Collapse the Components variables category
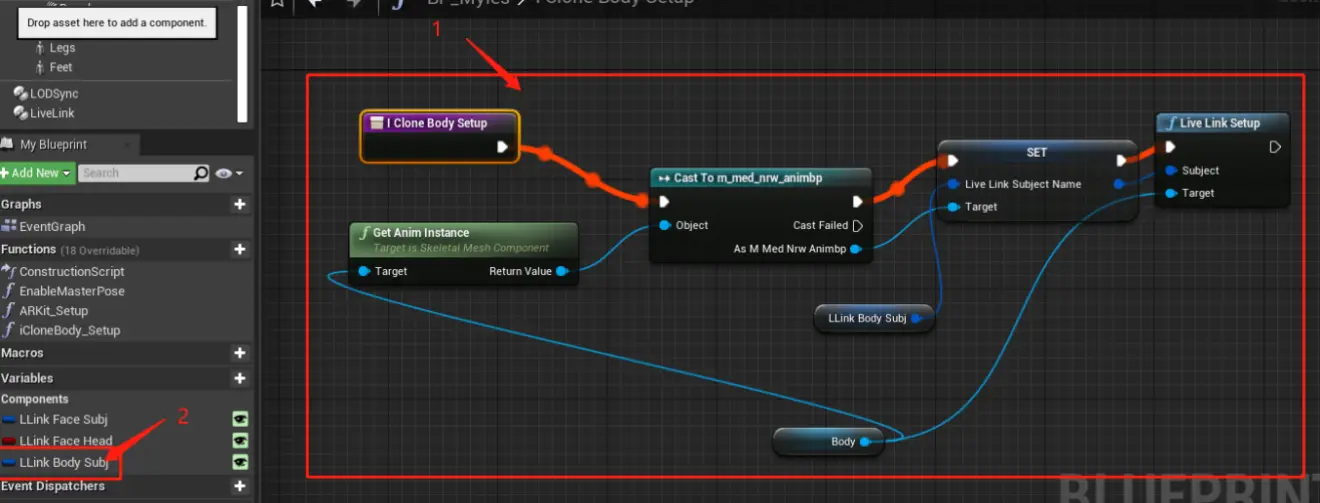 pyautogui.click(x=35, y=399)
